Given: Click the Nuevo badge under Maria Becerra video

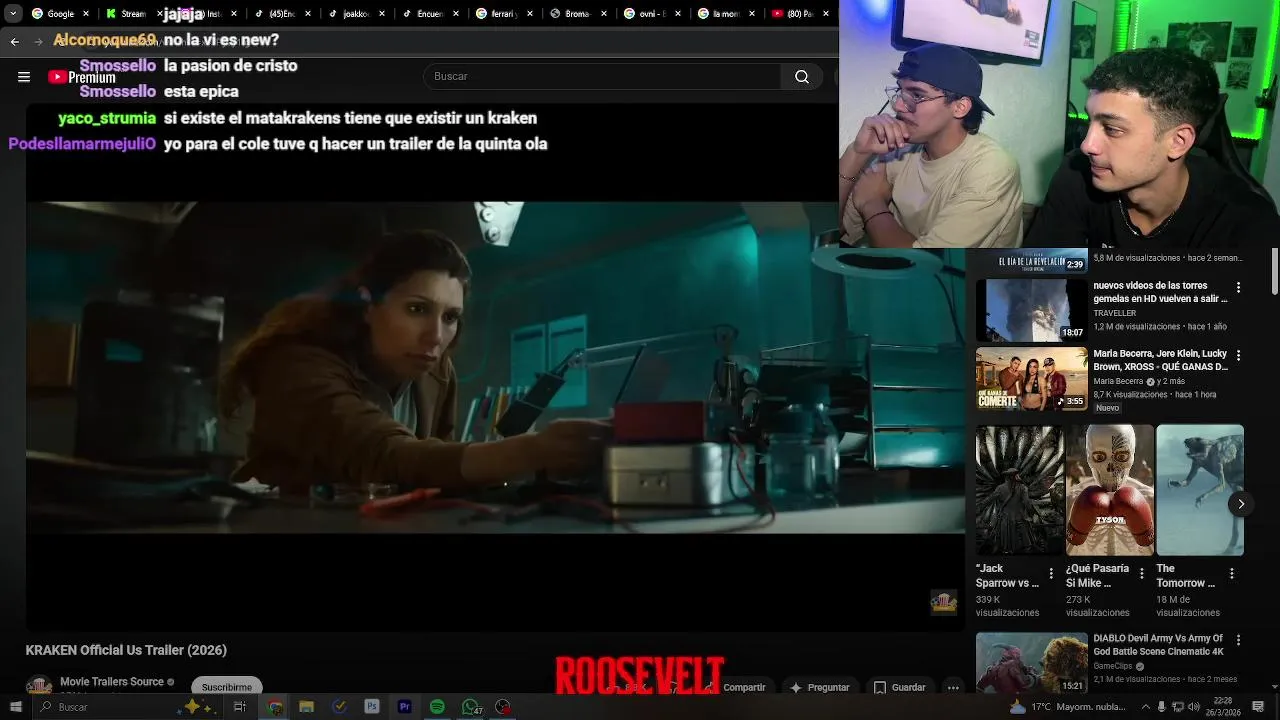Looking at the screenshot, I should point(1107,408).
